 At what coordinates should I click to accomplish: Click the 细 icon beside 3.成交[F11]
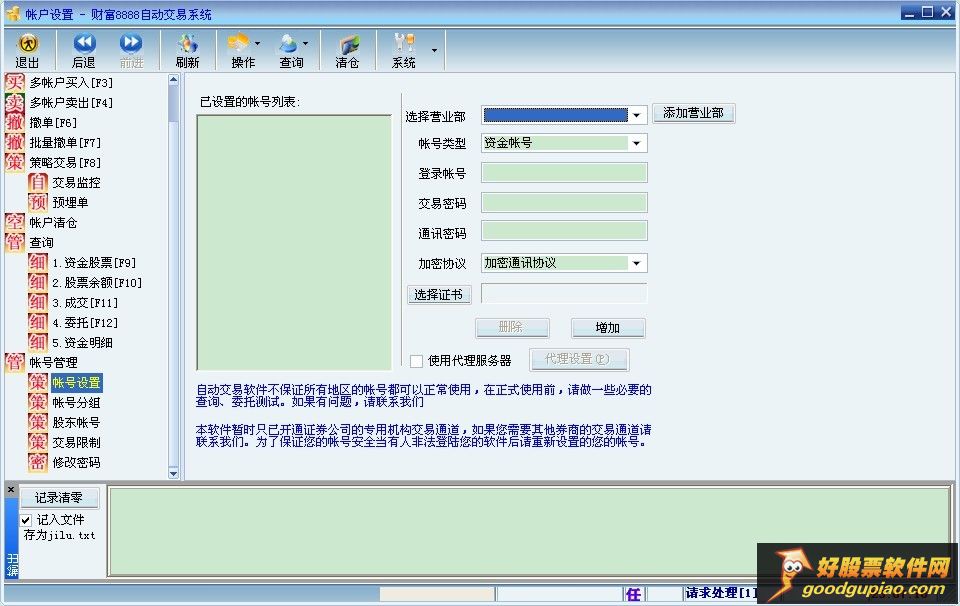click(x=38, y=302)
